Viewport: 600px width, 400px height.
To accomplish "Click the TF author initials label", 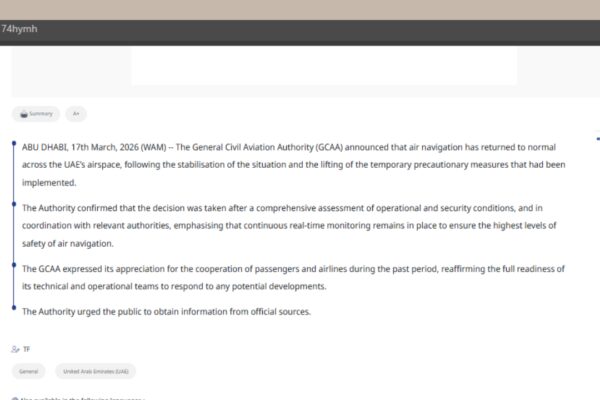I will [26, 349].
